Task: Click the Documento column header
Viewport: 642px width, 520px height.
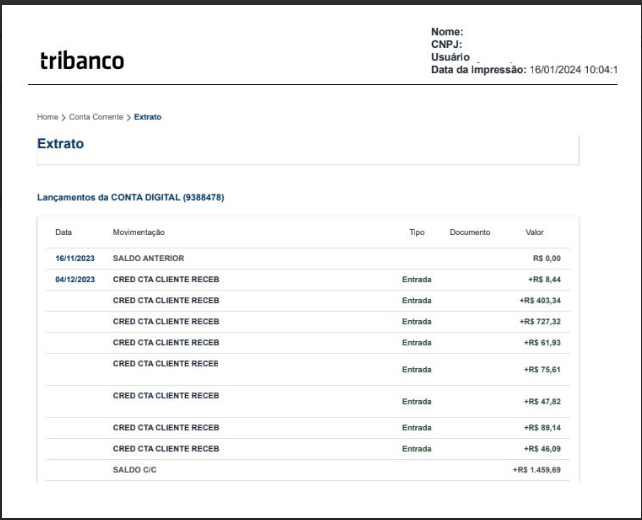Action: pyautogui.click(x=470, y=232)
